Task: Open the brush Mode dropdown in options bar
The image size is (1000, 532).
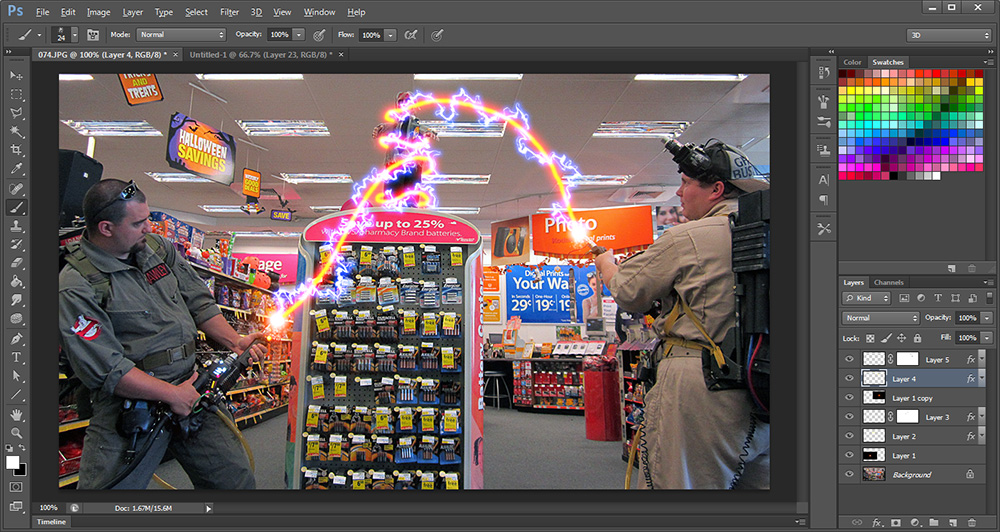Action: tap(182, 34)
